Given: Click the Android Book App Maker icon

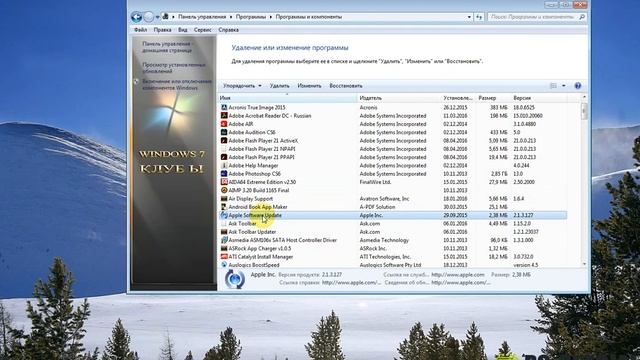Looking at the screenshot, I should (x=224, y=207).
